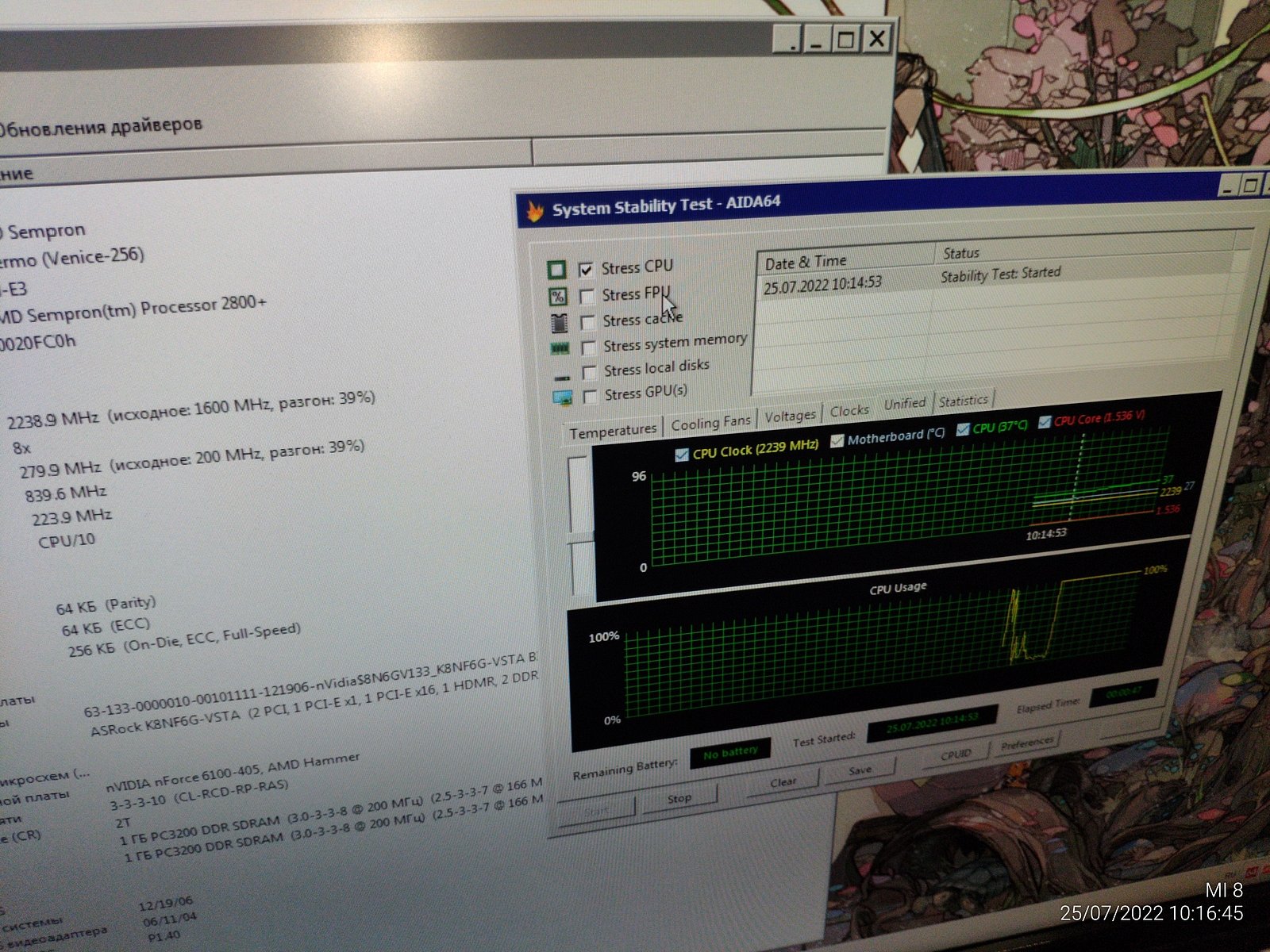
Task: Select the Unified tab
Action: (905, 403)
